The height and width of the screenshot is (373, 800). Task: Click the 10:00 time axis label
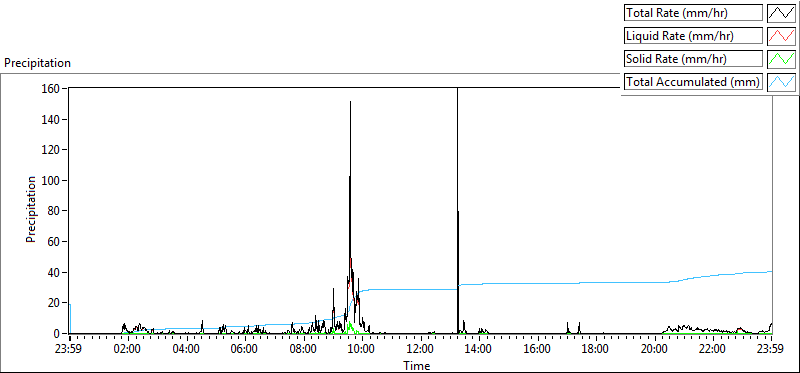[x=362, y=350]
